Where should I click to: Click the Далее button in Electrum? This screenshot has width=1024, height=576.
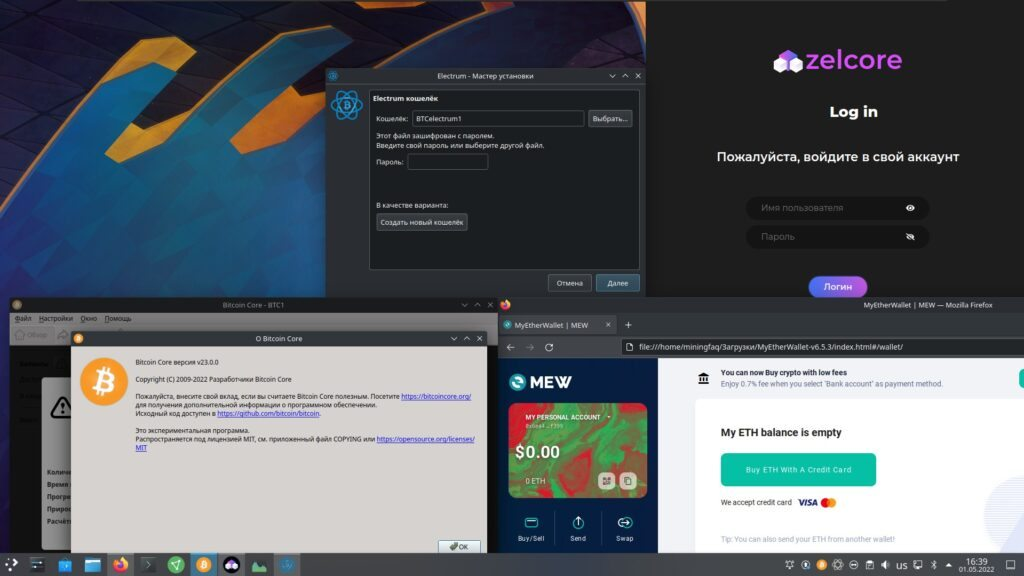(x=617, y=283)
